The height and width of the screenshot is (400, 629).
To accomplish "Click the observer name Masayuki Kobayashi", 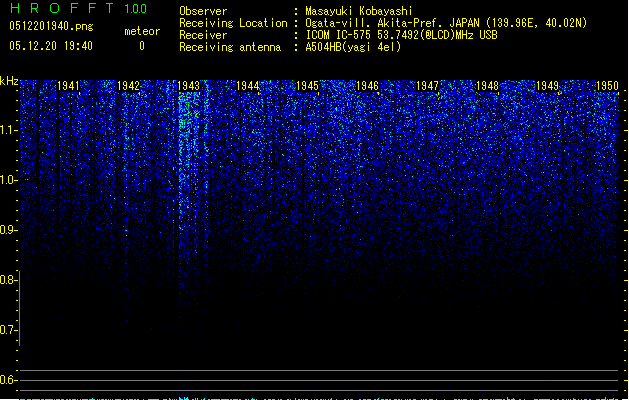I will (359, 11).
